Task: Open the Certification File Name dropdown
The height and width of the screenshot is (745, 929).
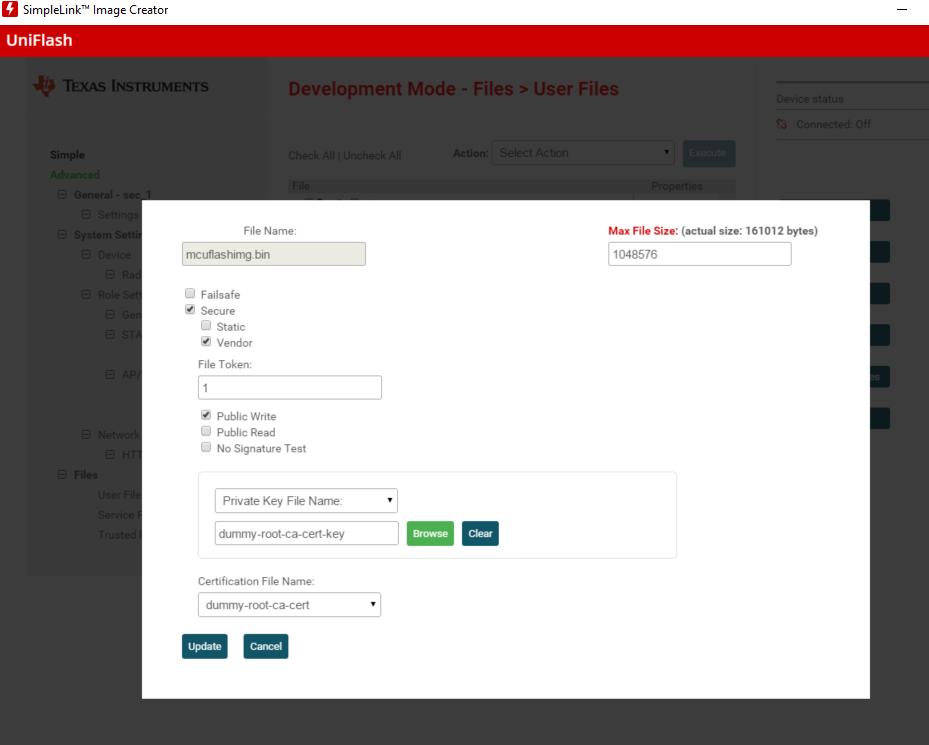Action: tap(289, 605)
